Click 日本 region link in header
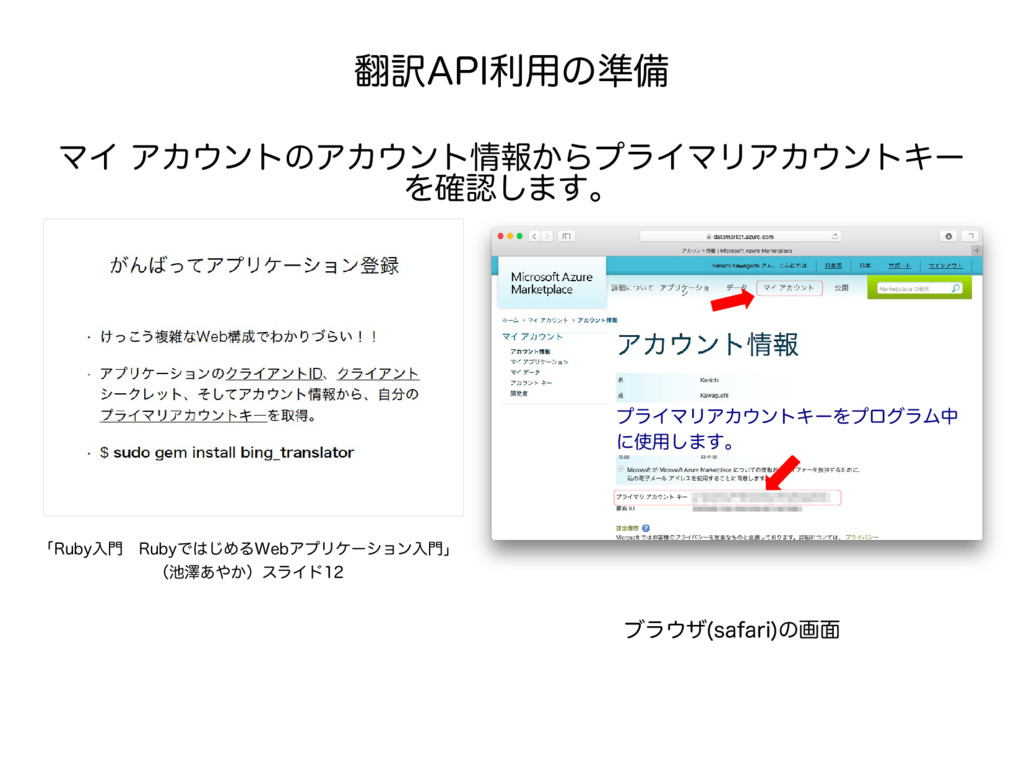The image size is (1024, 768). [x=865, y=266]
